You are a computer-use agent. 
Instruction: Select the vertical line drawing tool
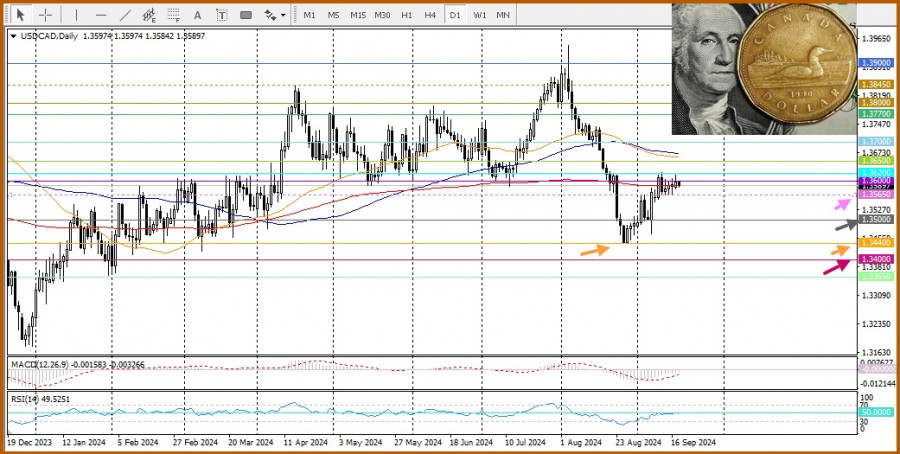click(x=75, y=15)
